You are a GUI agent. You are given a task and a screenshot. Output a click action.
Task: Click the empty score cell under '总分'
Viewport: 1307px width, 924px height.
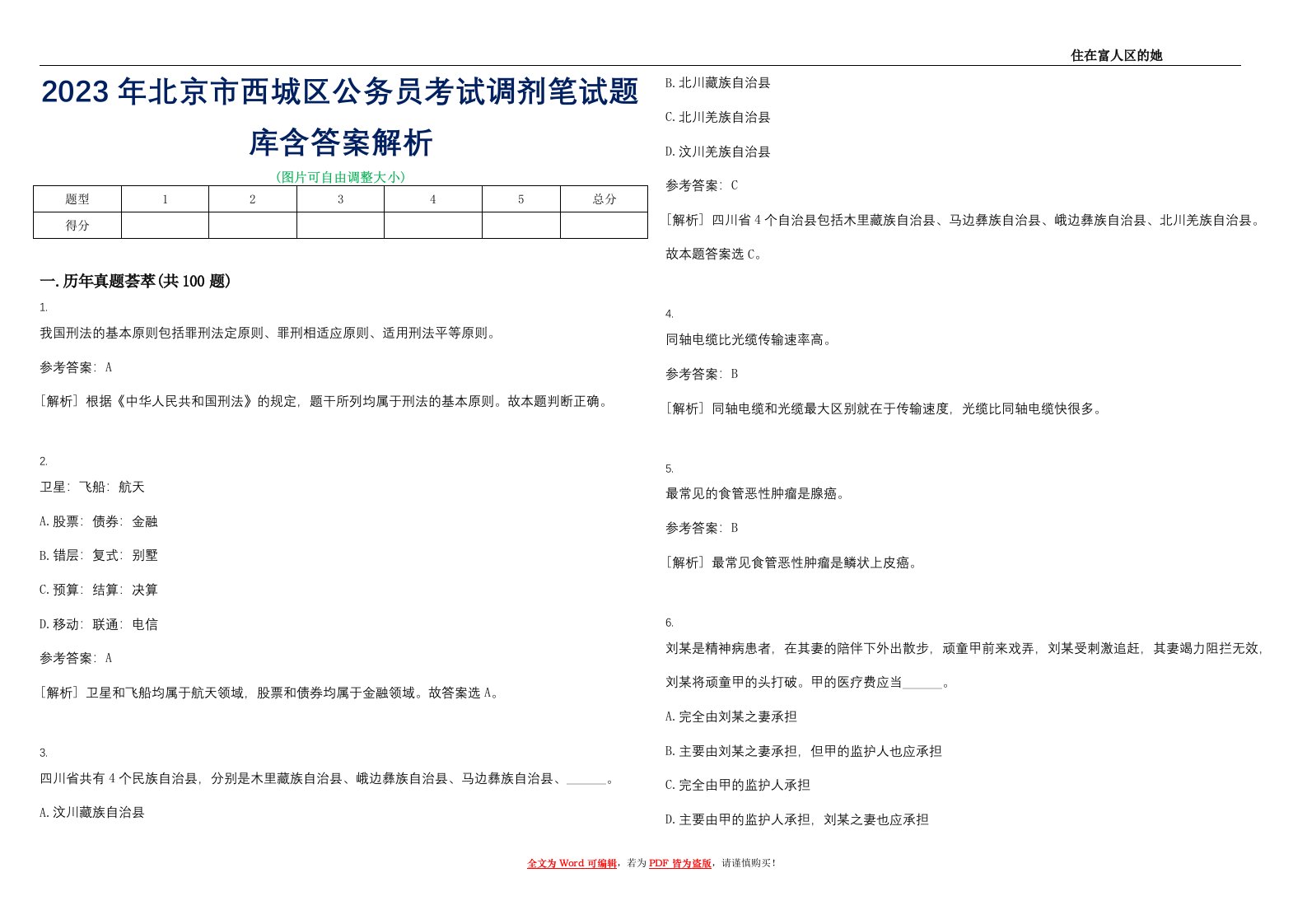604,226
